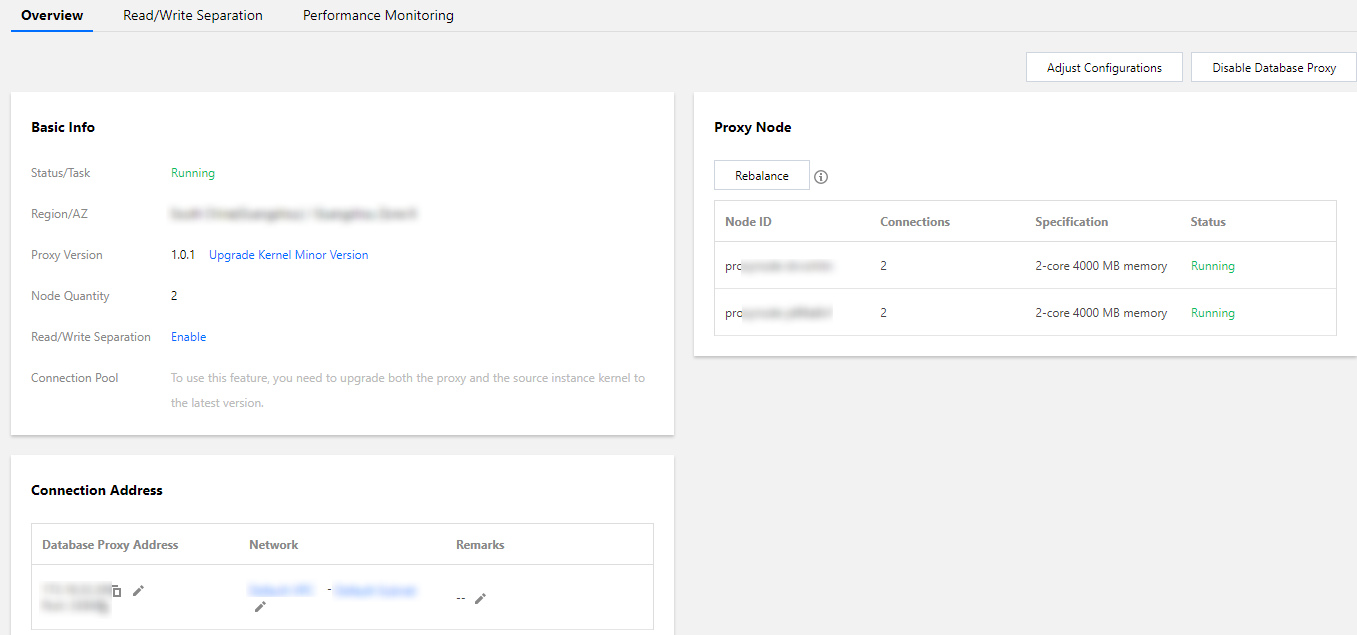Click the Specification column header

point(1071,222)
